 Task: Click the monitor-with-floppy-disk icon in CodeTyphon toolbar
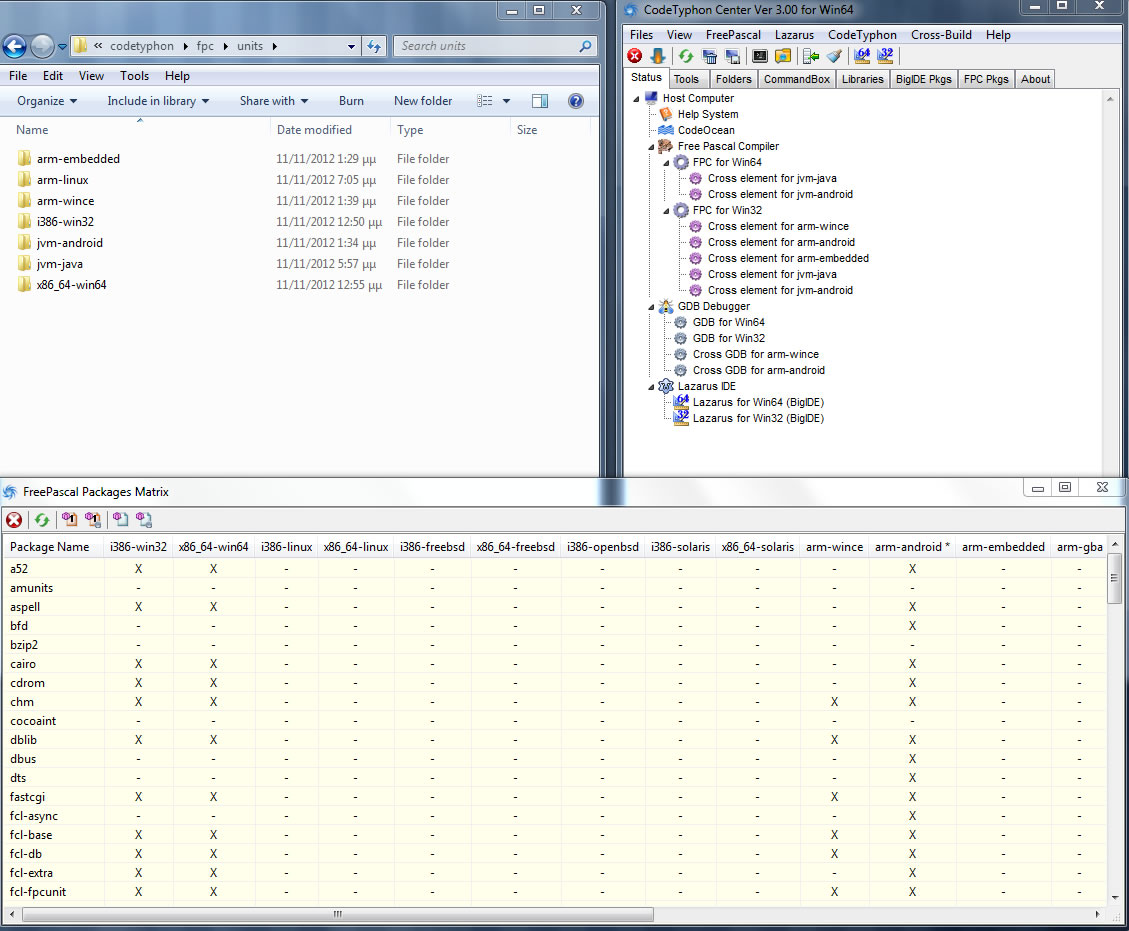pyautogui.click(x=732, y=56)
